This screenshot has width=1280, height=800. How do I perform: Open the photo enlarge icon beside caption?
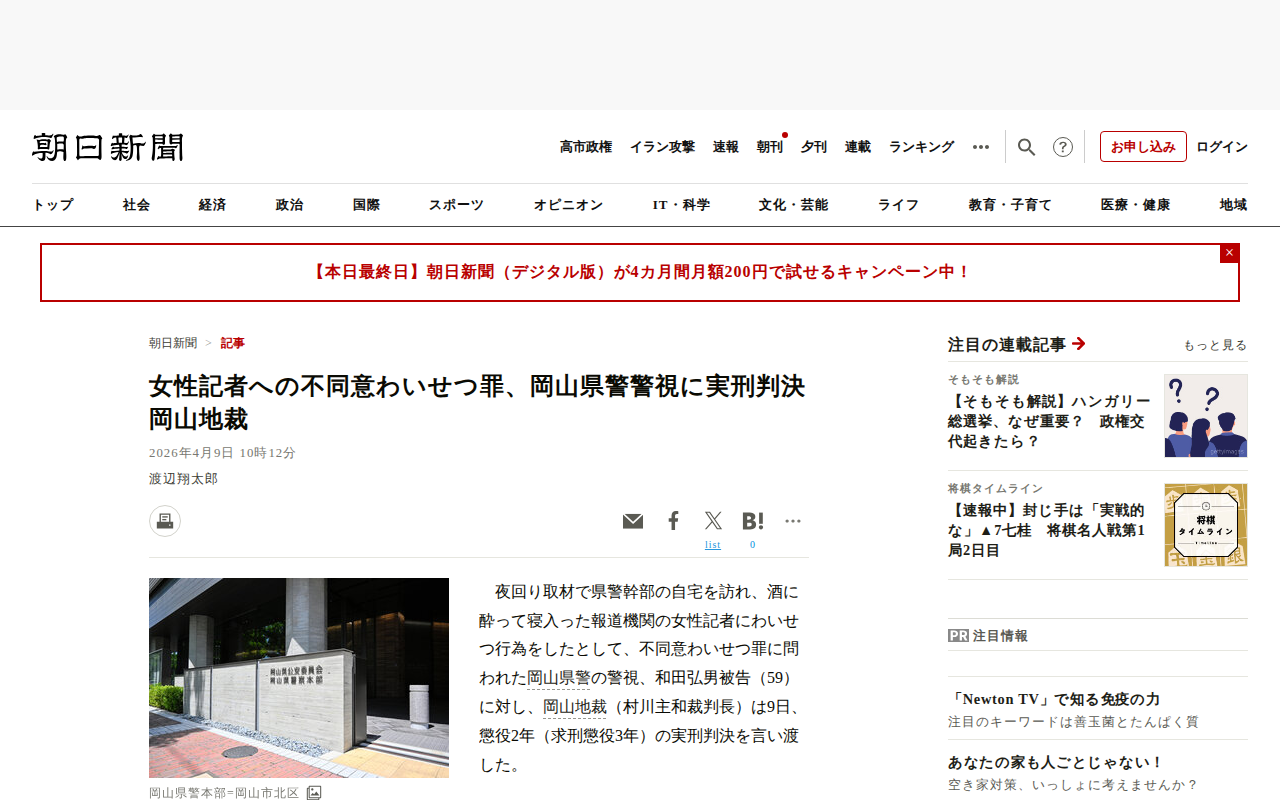pos(314,793)
